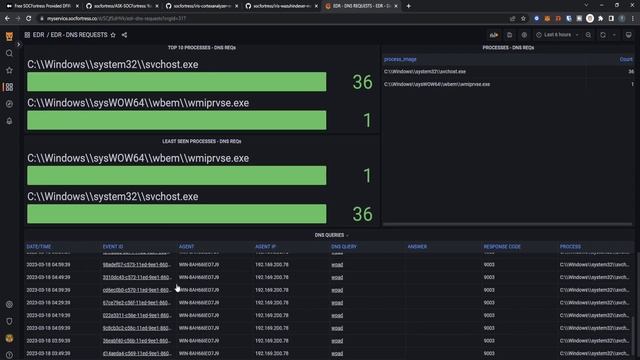Click svchost.exe bar in Top 10 Processes panel
This screenshot has height=360, width=640.
click(177, 82)
